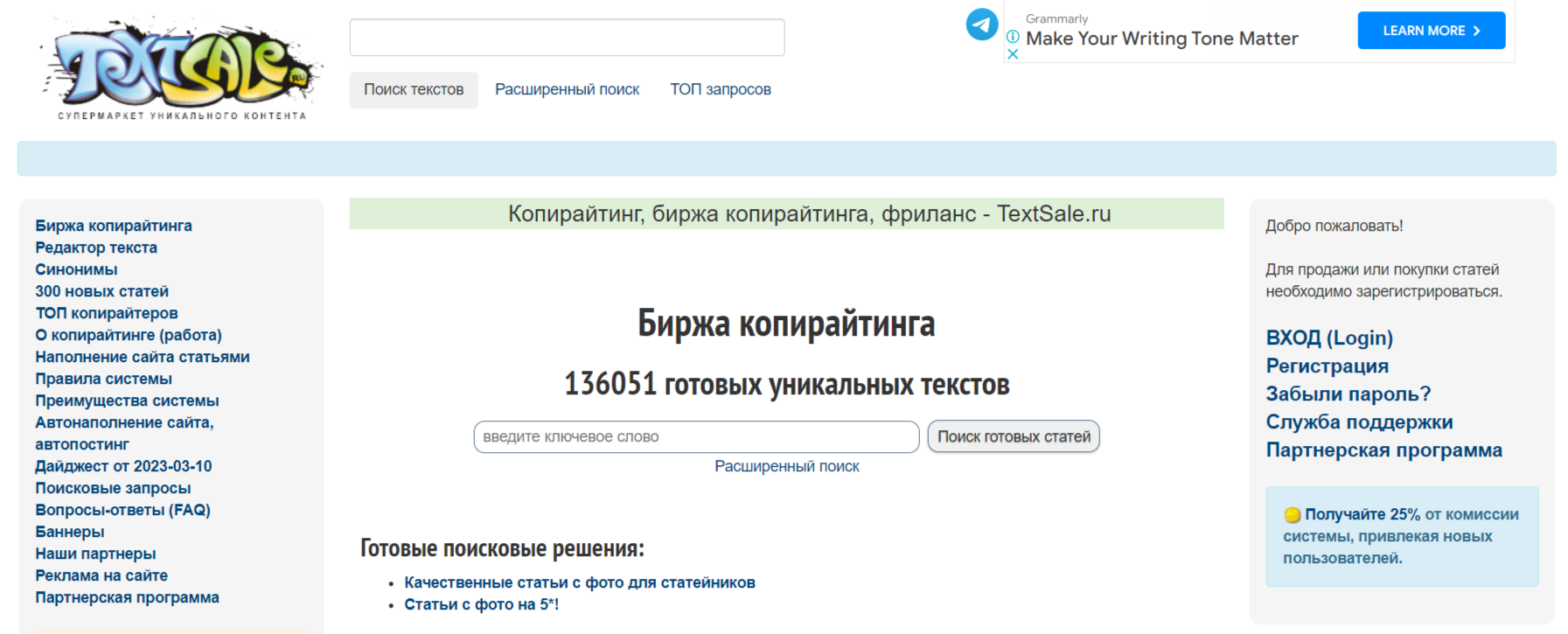Open the Telegram icon link
Image resolution: width=1568 pixels, height=634 pixels.
(x=981, y=24)
